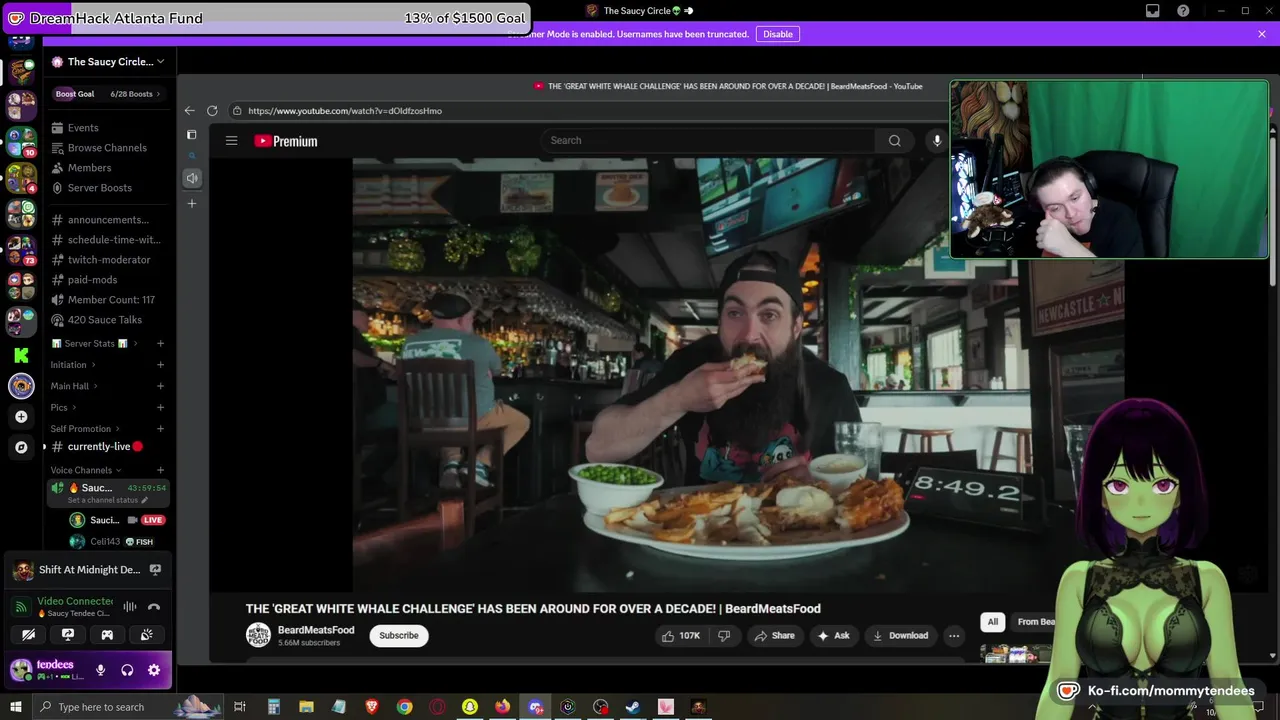Expand the Pics category
The width and height of the screenshot is (1280, 720).
click(x=64, y=408)
